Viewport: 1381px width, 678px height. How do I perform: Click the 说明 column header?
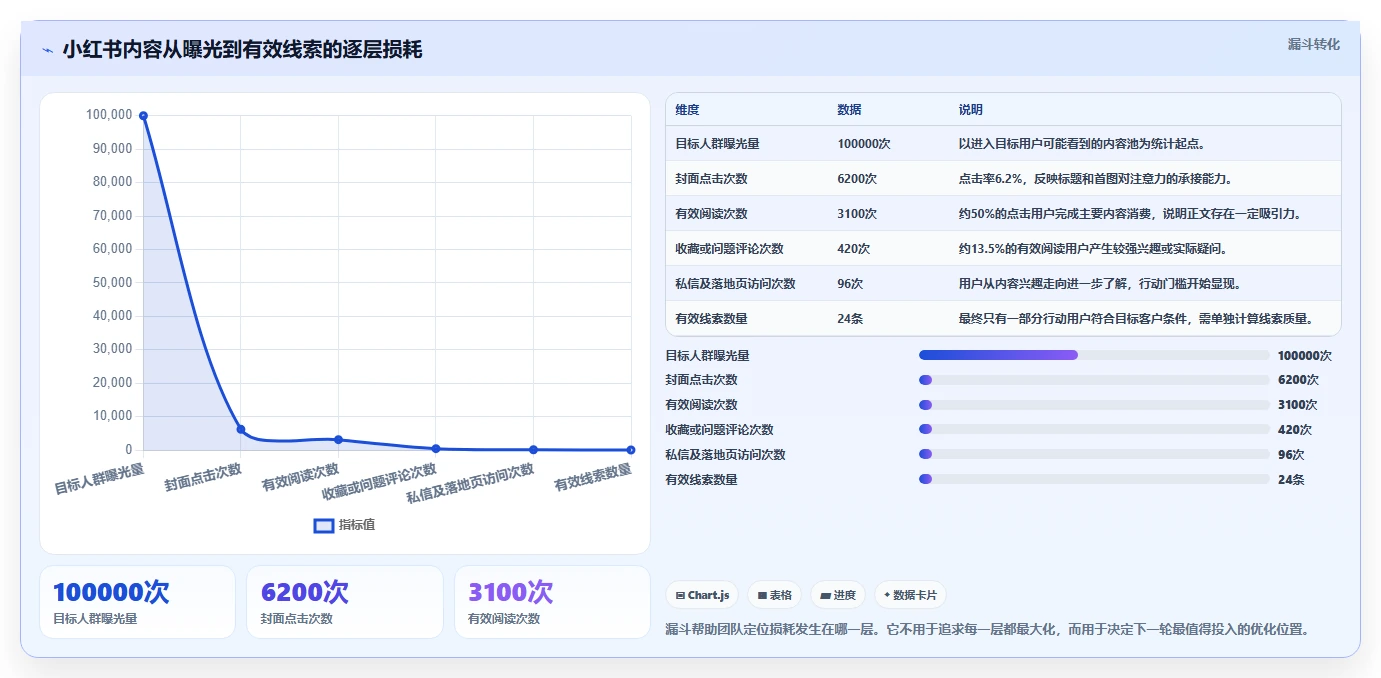click(971, 110)
